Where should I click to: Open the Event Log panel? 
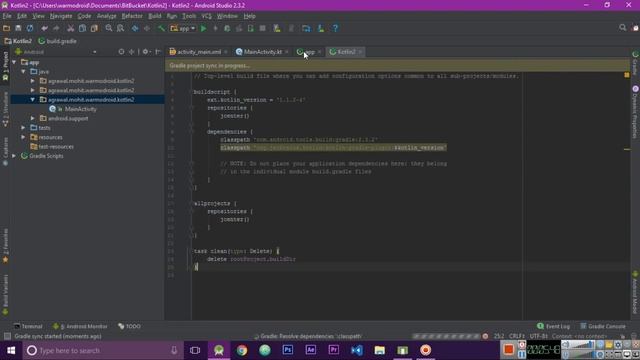click(553, 326)
